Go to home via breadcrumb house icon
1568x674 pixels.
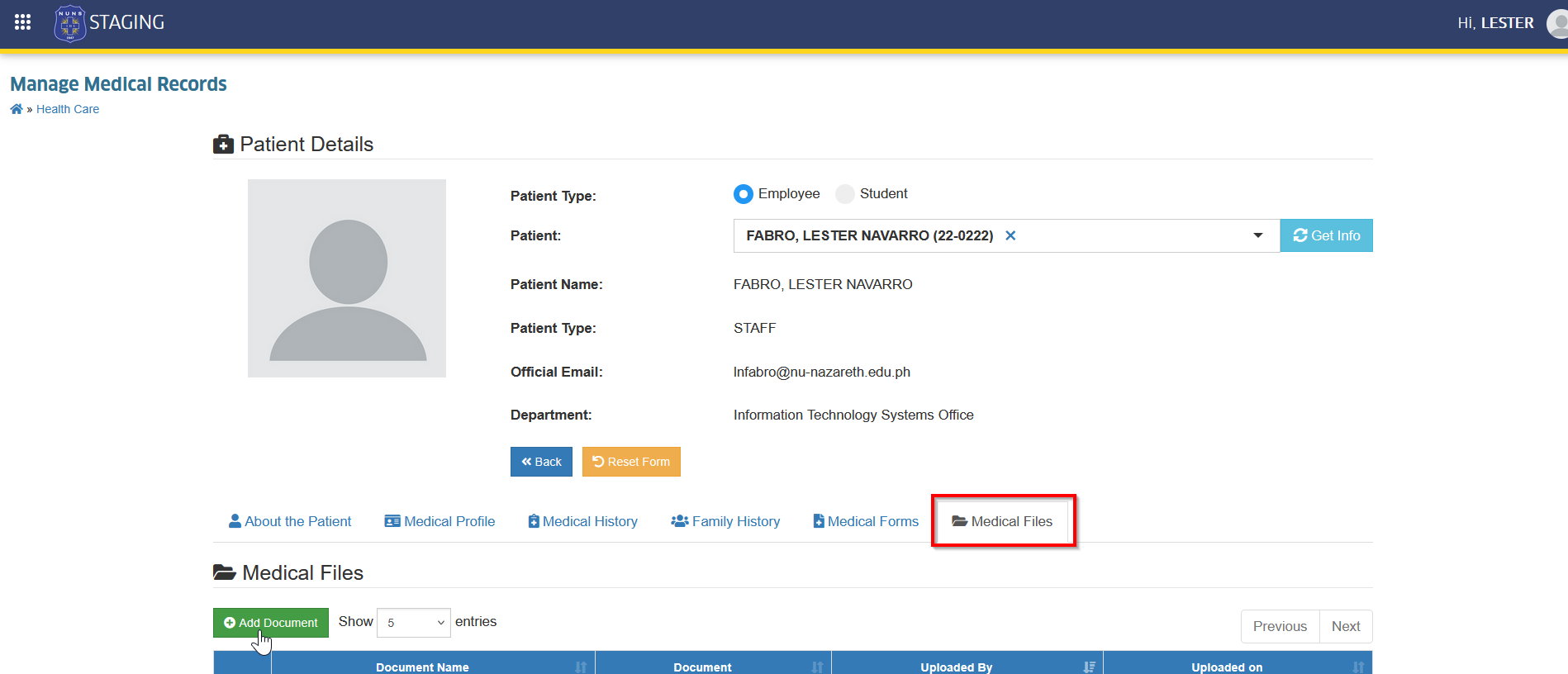click(x=17, y=109)
